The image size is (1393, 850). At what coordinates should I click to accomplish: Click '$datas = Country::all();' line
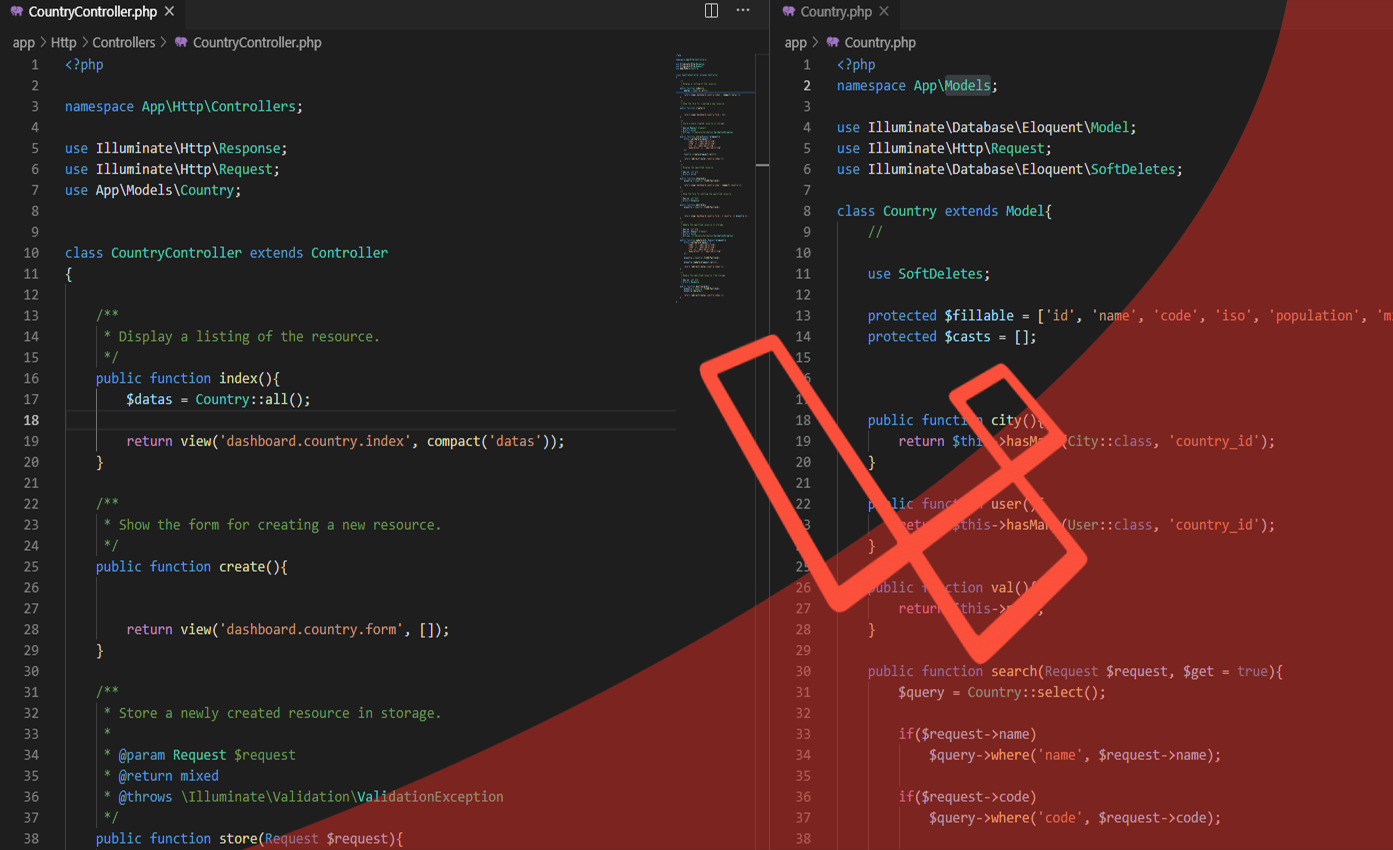218,399
